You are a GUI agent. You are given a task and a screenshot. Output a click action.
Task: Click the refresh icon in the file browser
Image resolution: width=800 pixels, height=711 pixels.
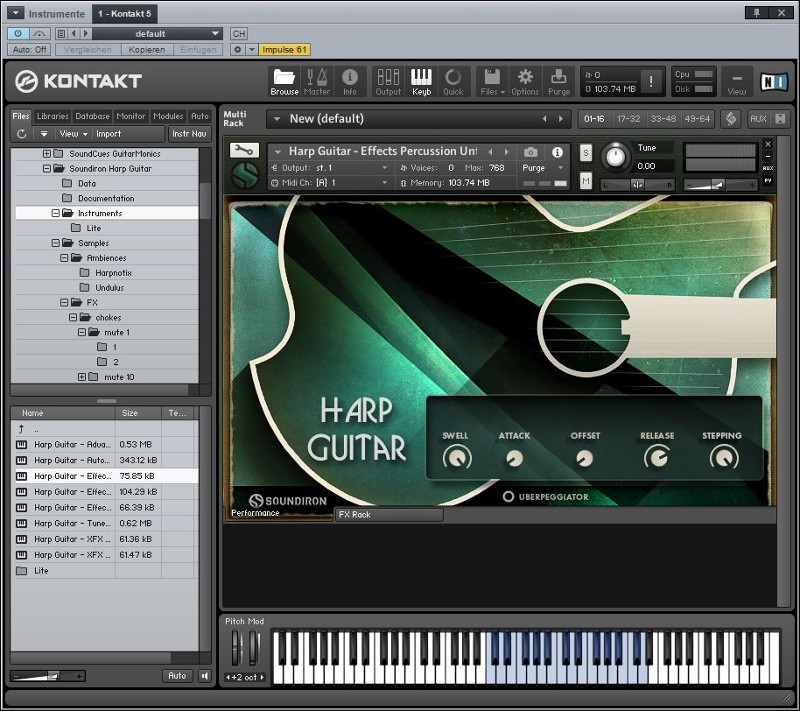tap(21, 134)
